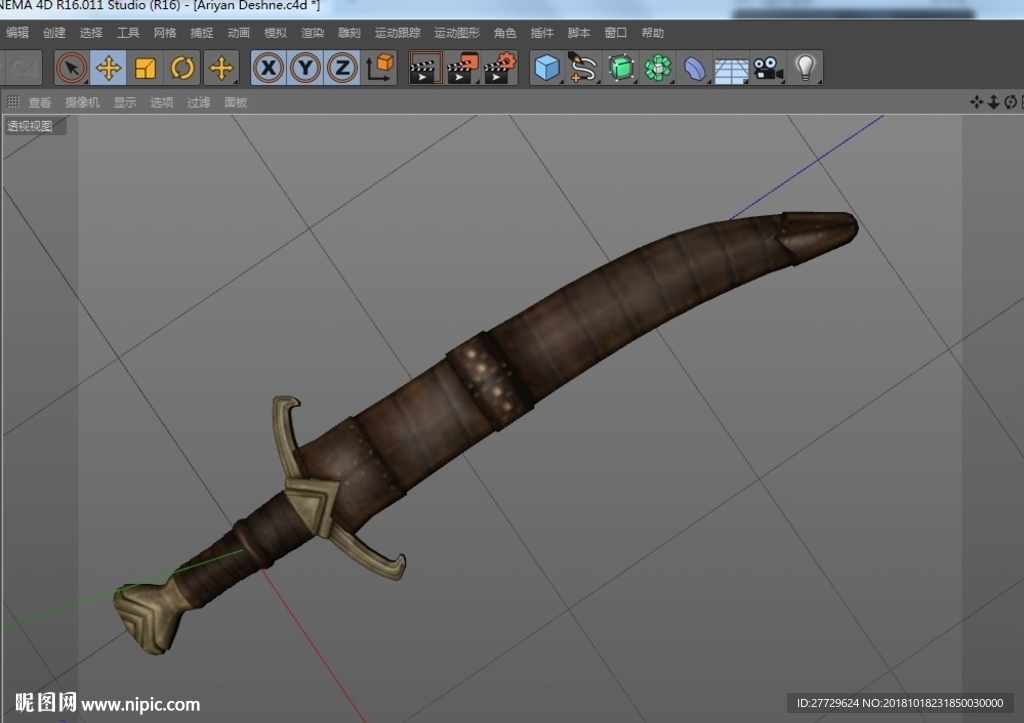1024x723 pixels.
Task: Open the spline pen tool menu
Action: (x=583, y=68)
